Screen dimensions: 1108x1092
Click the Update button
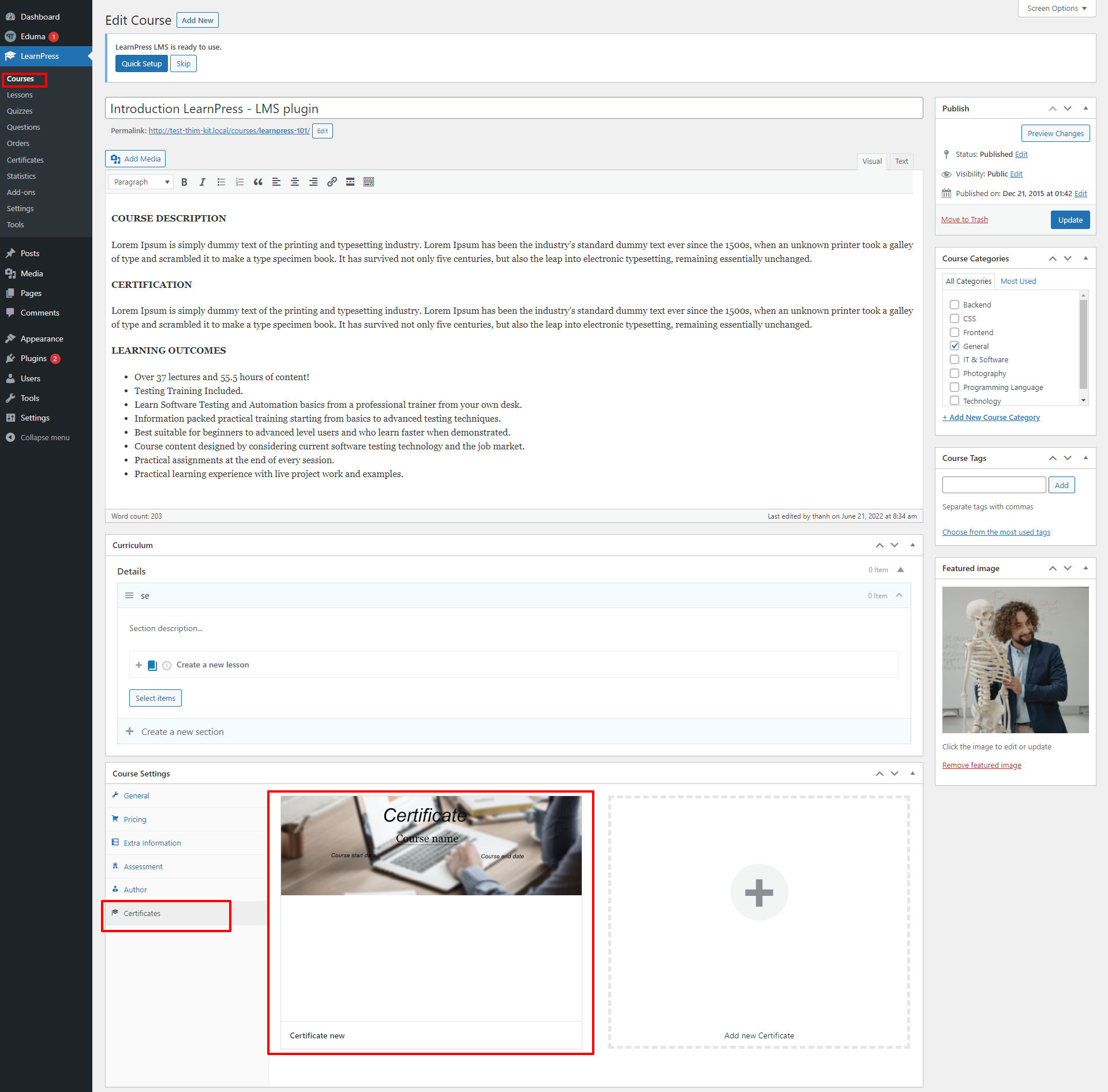pyautogui.click(x=1070, y=220)
